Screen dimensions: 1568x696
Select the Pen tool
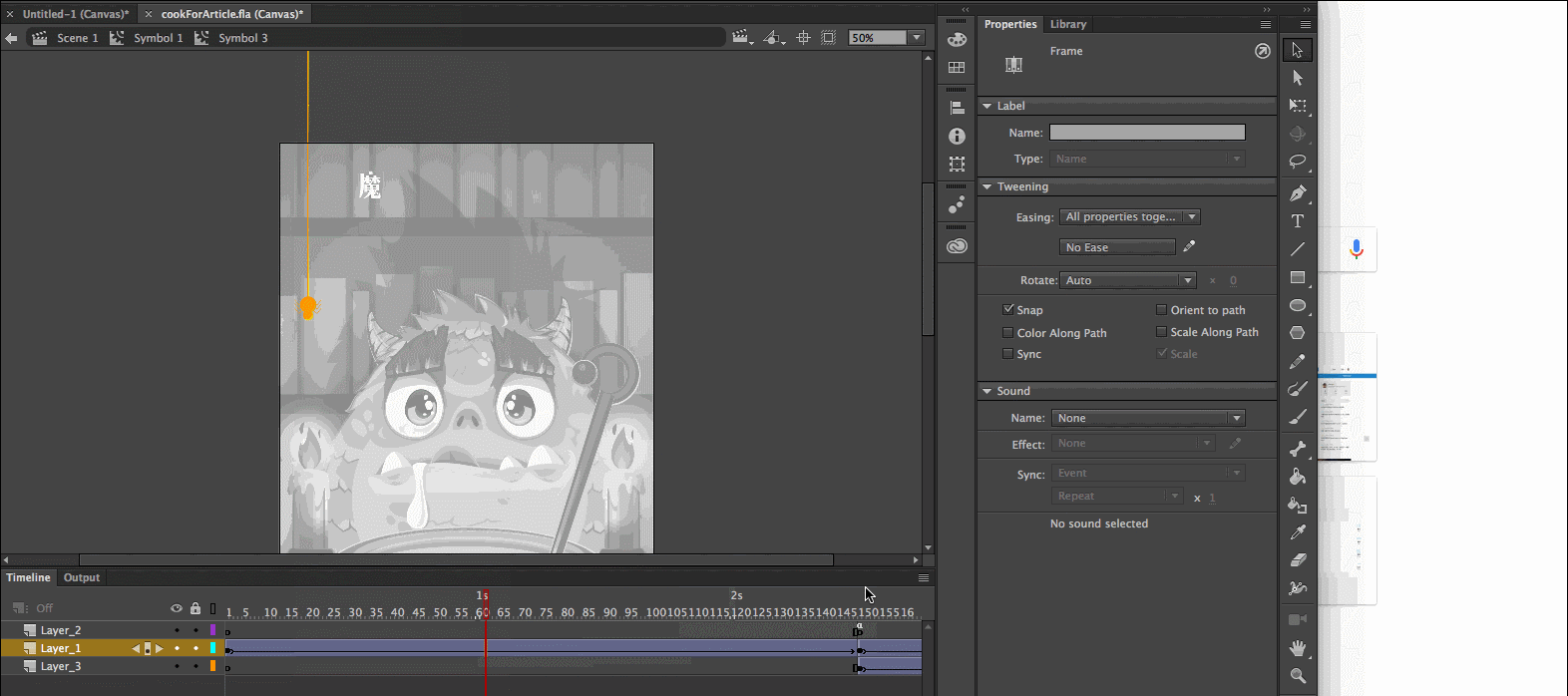[1297, 193]
